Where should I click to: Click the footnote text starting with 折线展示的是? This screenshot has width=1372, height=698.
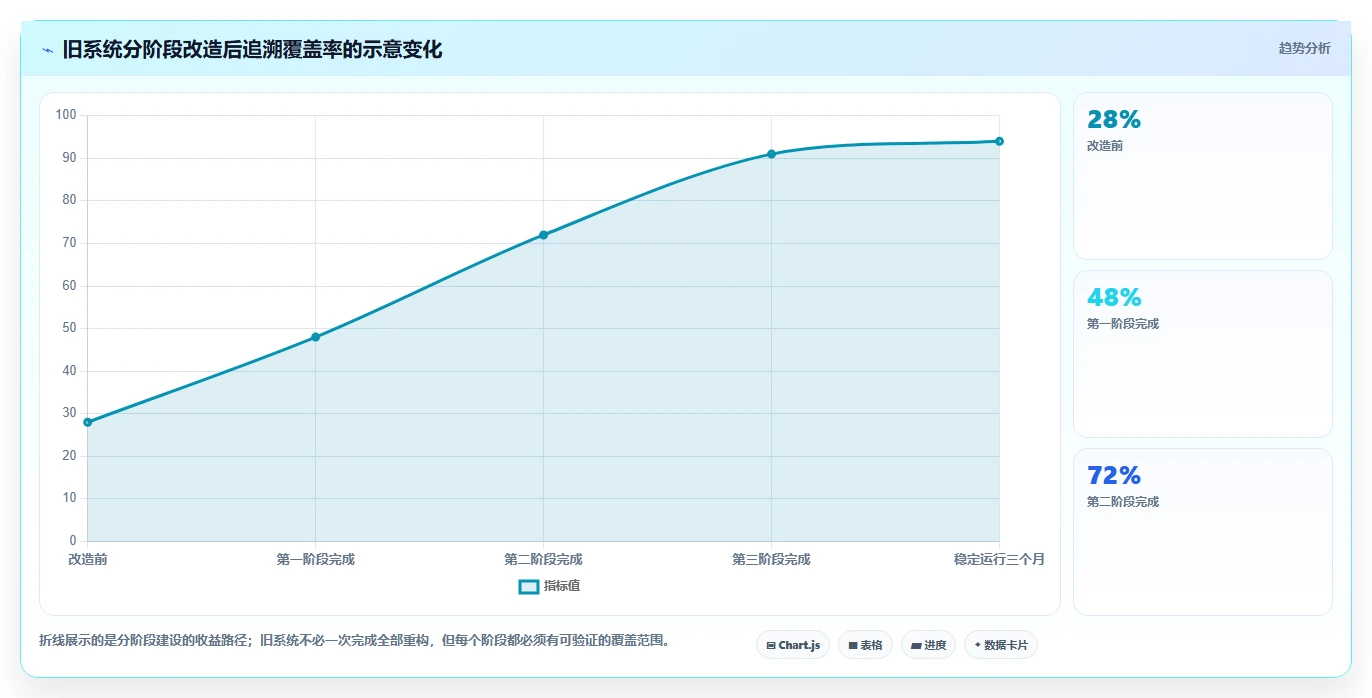click(x=354, y=640)
